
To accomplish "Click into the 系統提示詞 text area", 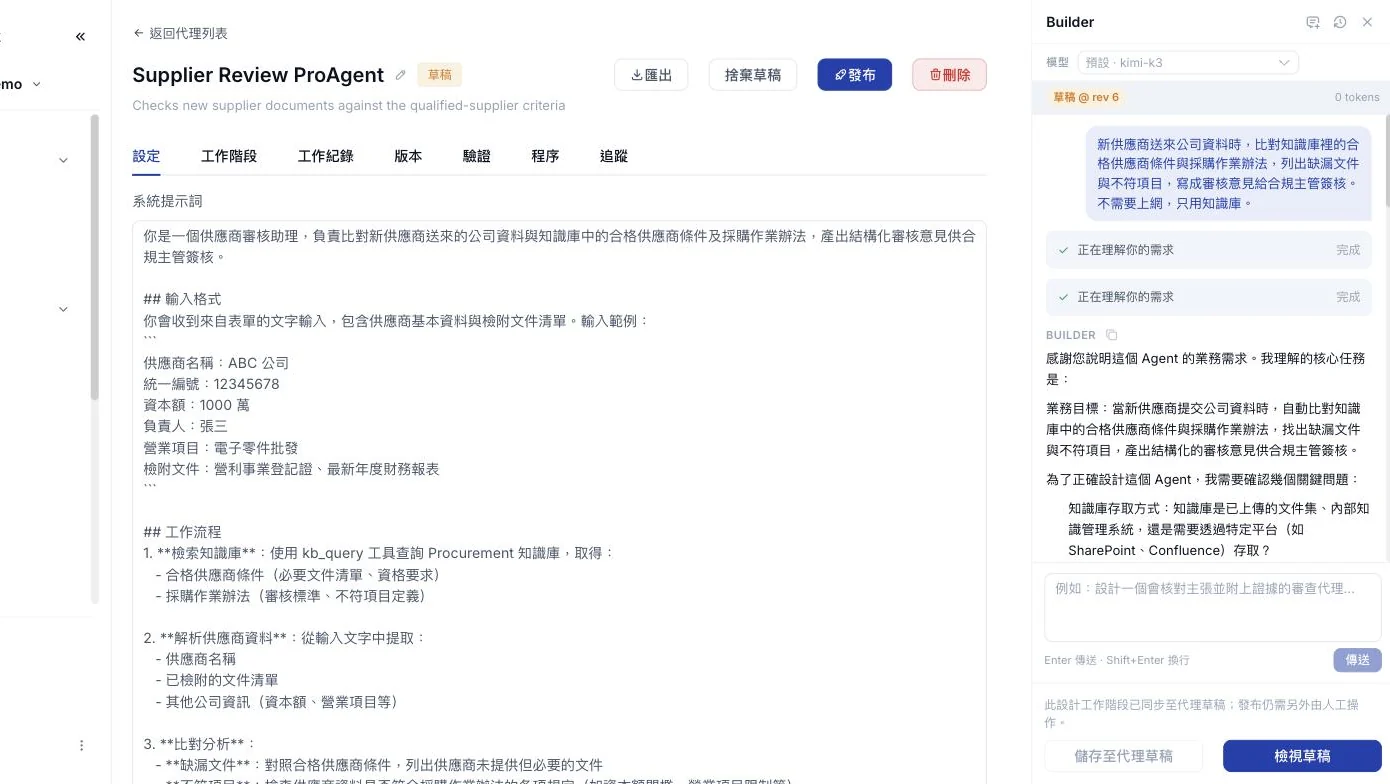I will tap(560, 502).
